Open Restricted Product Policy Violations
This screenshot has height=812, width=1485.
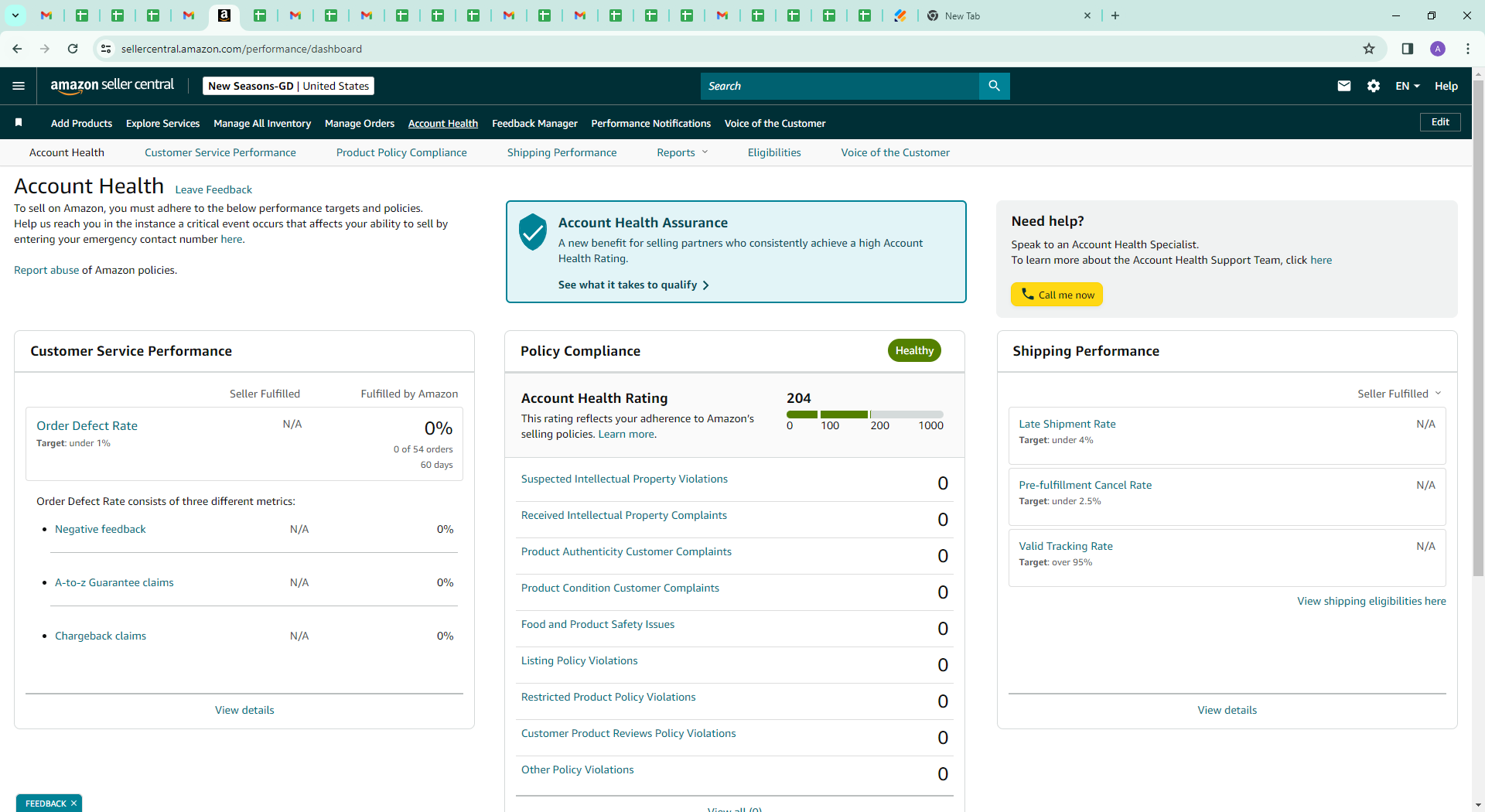tap(609, 697)
